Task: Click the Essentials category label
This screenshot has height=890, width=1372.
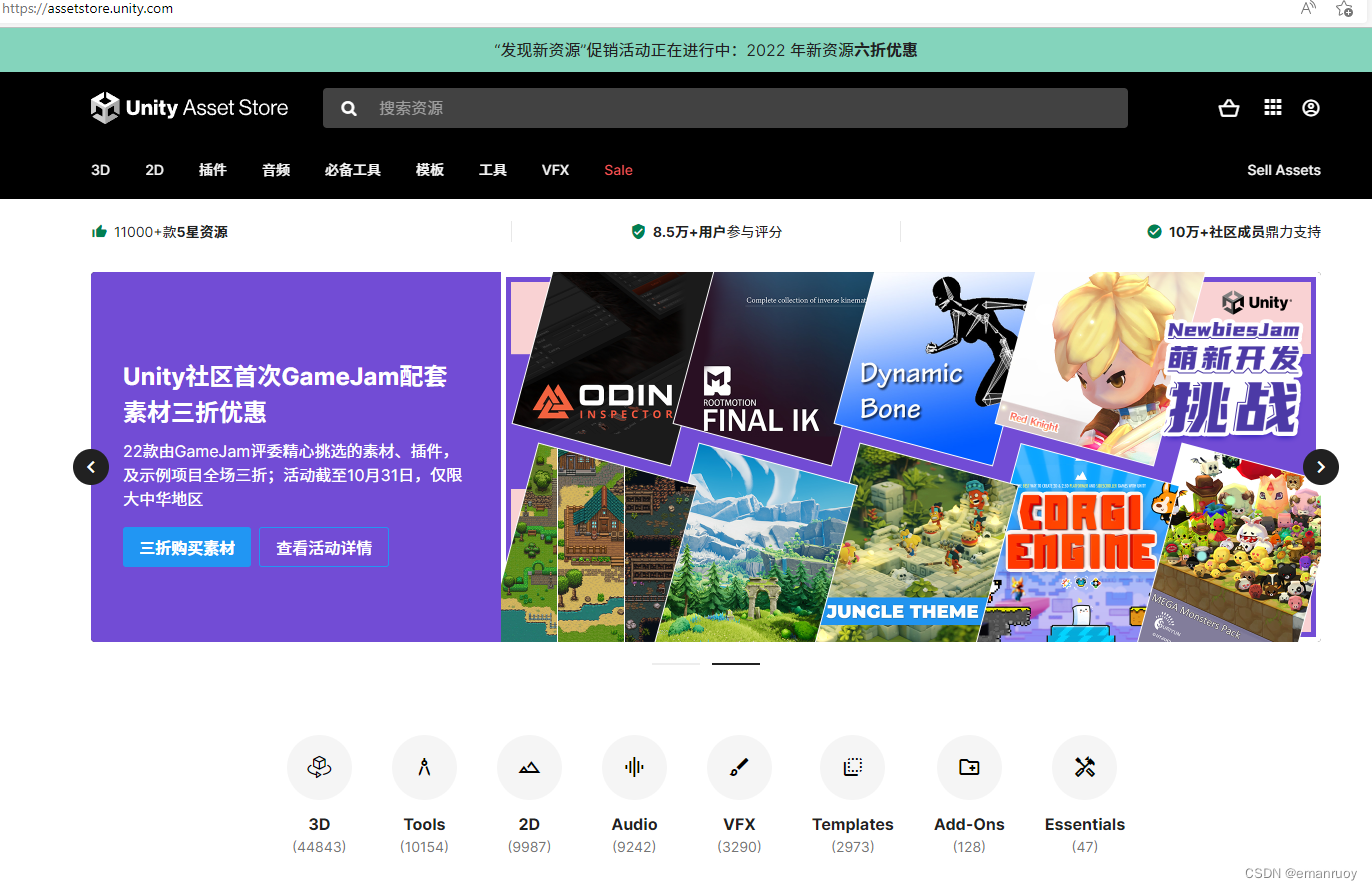Action: click(1085, 825)
